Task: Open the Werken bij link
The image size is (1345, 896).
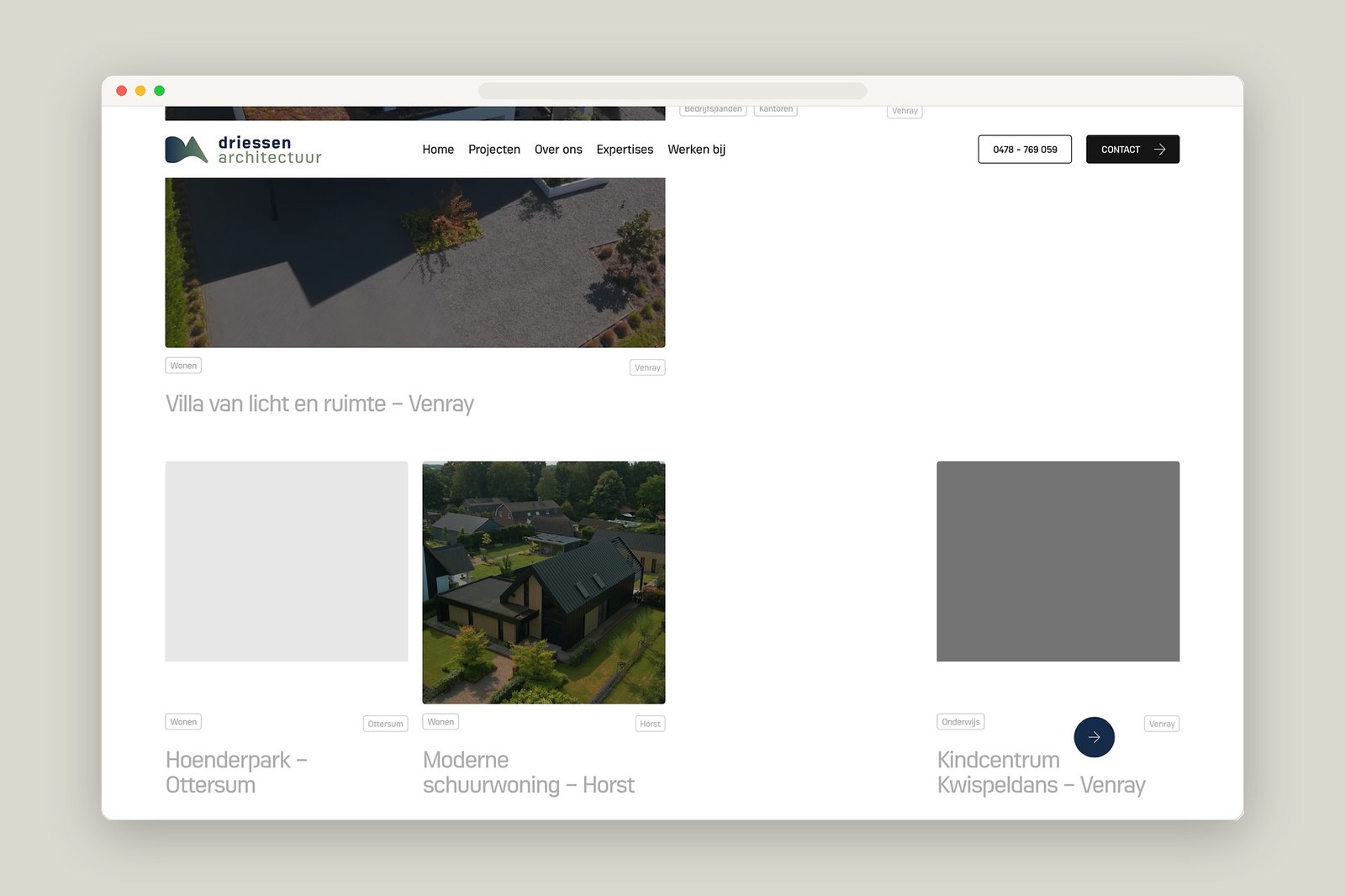Action: [x=696, y=150]
